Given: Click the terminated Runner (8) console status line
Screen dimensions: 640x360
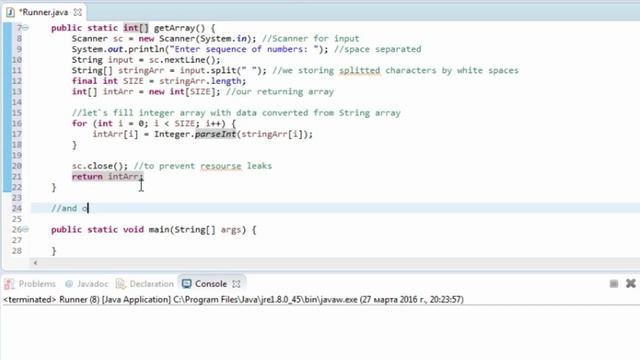Looking at the screenshot, I should pos(233,300).
